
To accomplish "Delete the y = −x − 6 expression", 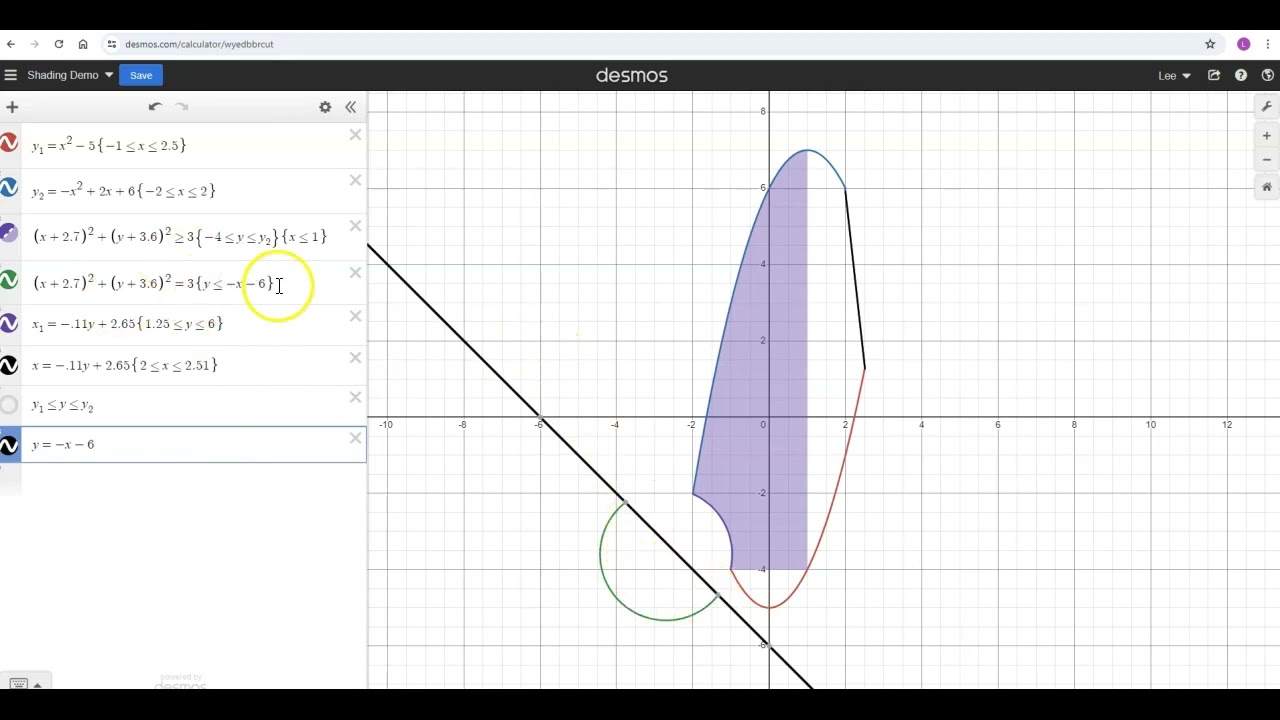I will 355,438.
